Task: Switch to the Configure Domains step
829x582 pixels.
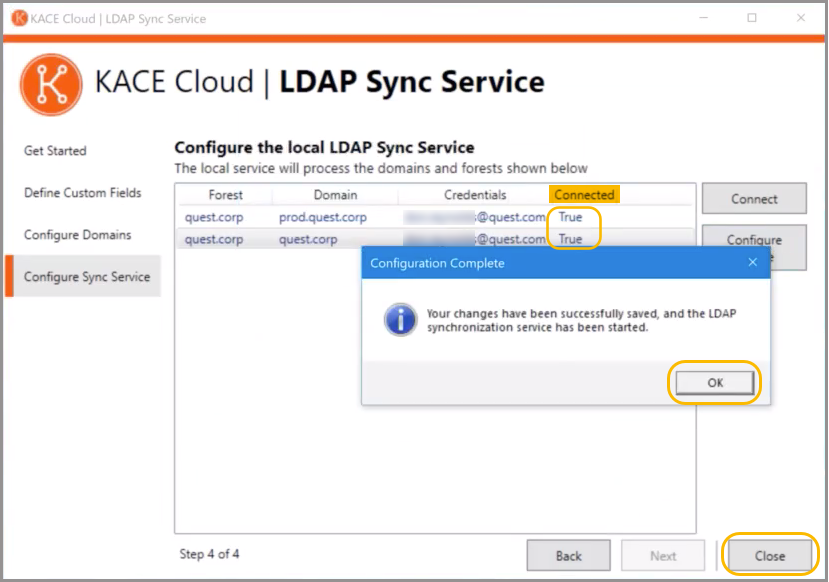Action: [x=77, y=235]
